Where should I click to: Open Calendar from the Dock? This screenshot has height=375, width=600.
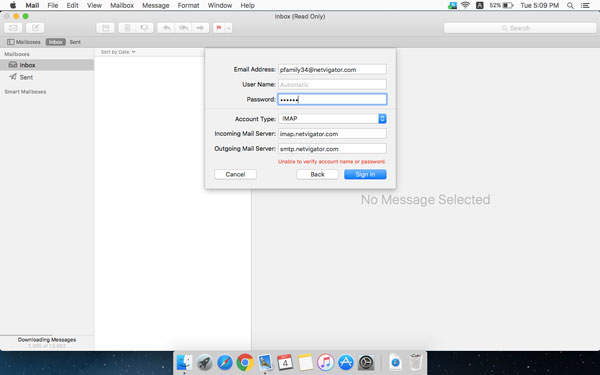click(285, 362)
